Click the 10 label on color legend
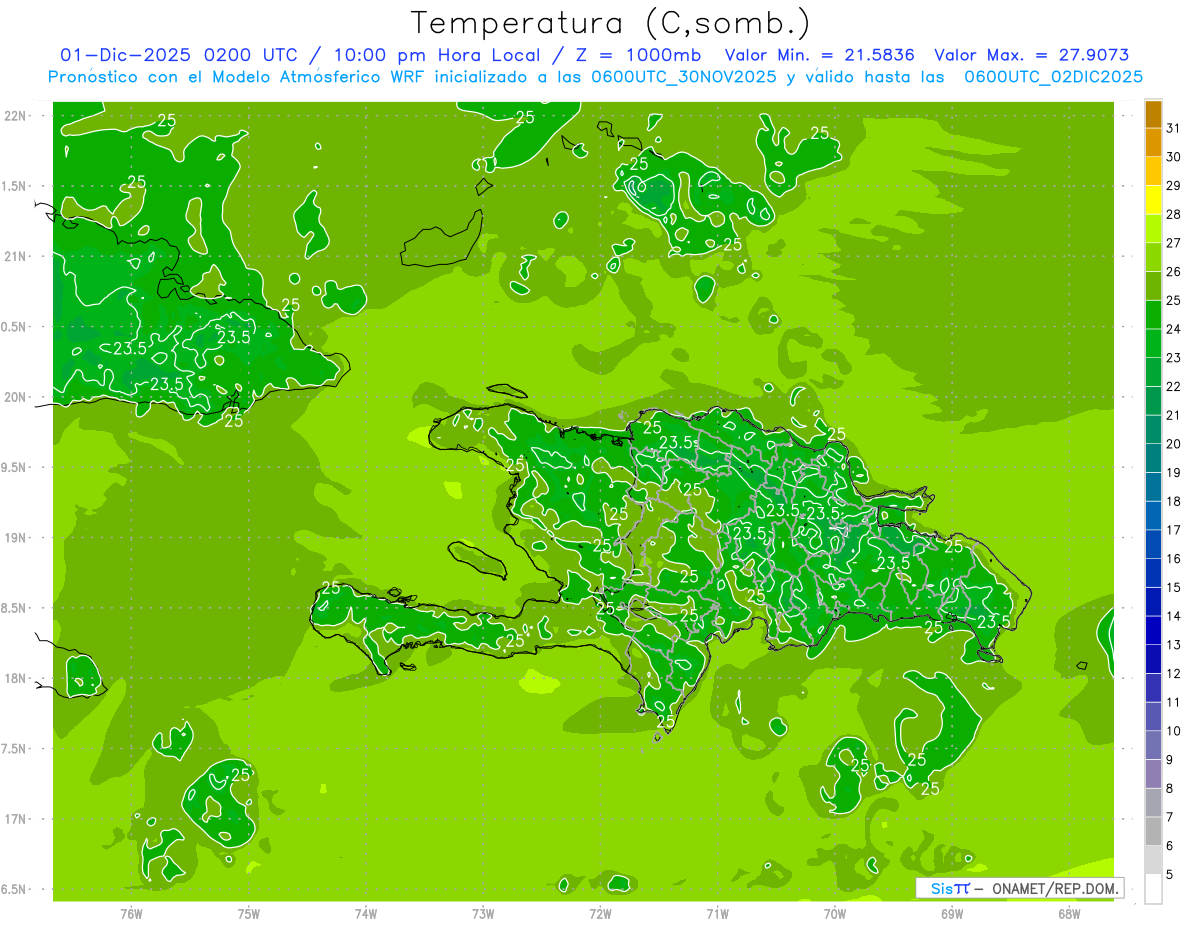Screen dimensions: 1200x927 point(1174,731)
